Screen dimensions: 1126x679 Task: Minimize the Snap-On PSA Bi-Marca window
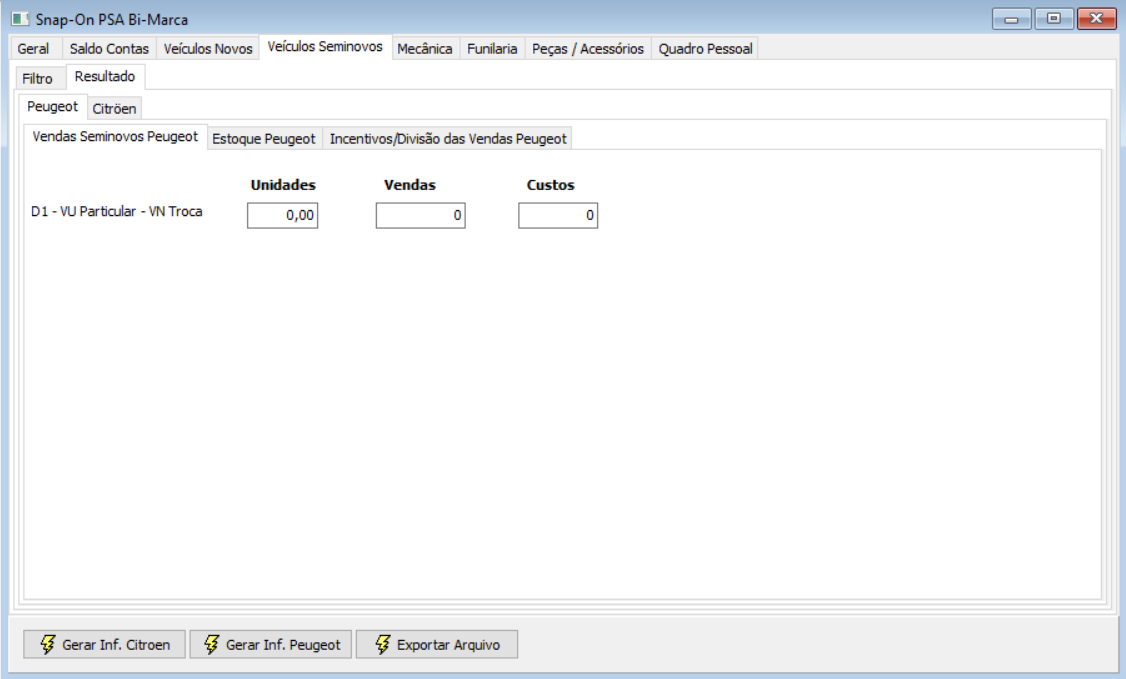[1011, 19]
